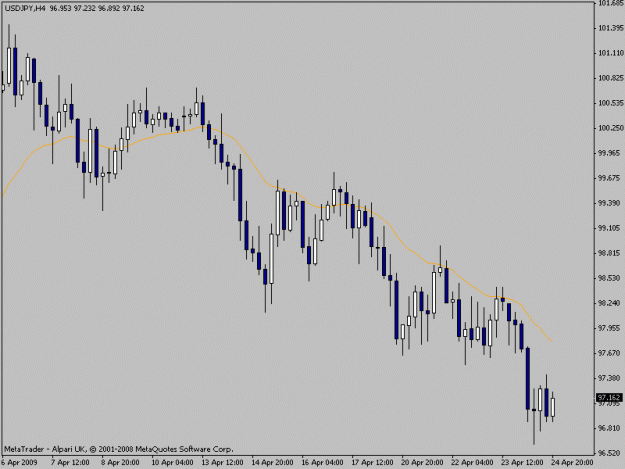Select the 17 Apr 12:00 time label

point(372,463)
